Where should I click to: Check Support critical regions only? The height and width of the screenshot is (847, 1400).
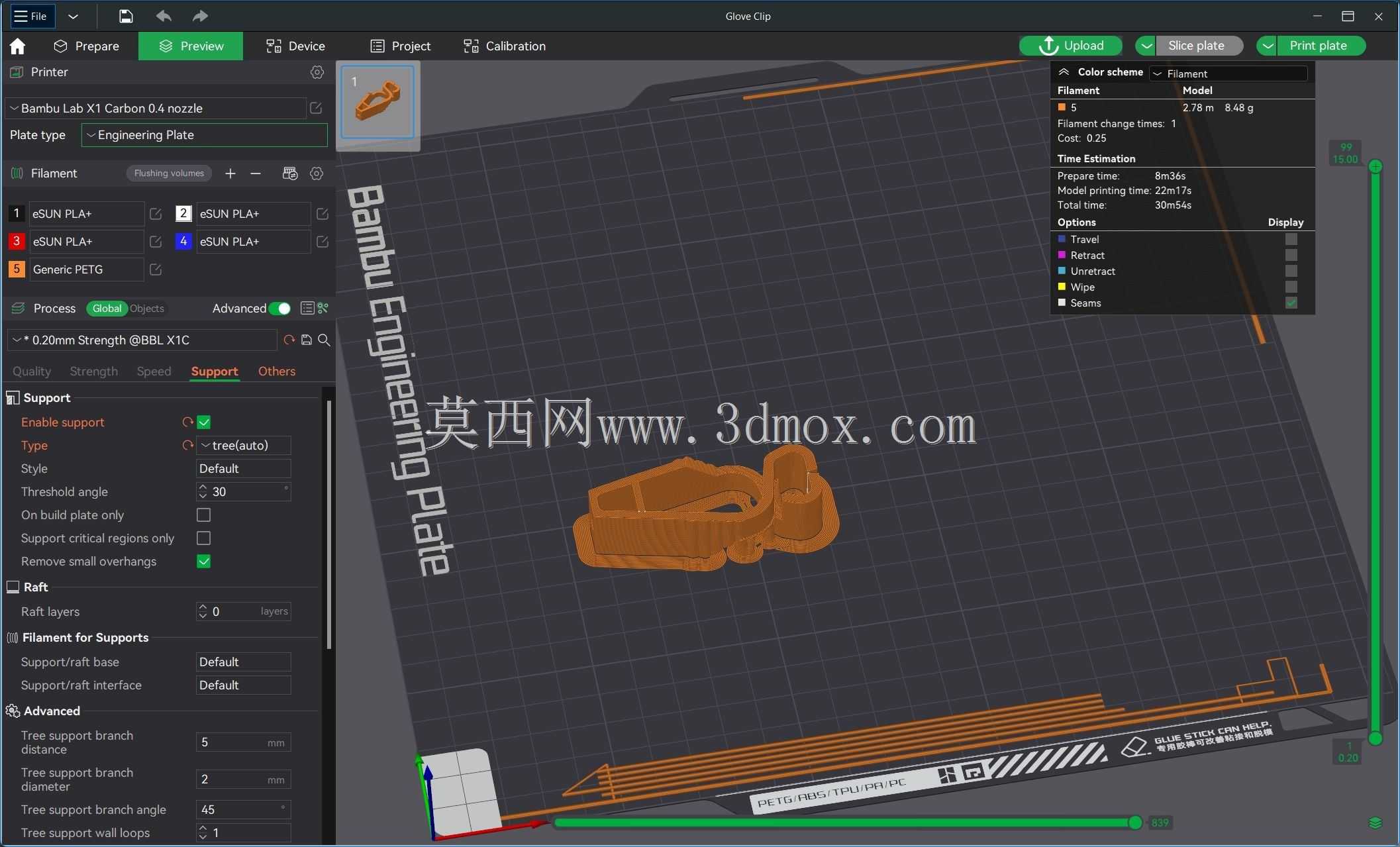[x=204, y=538]
